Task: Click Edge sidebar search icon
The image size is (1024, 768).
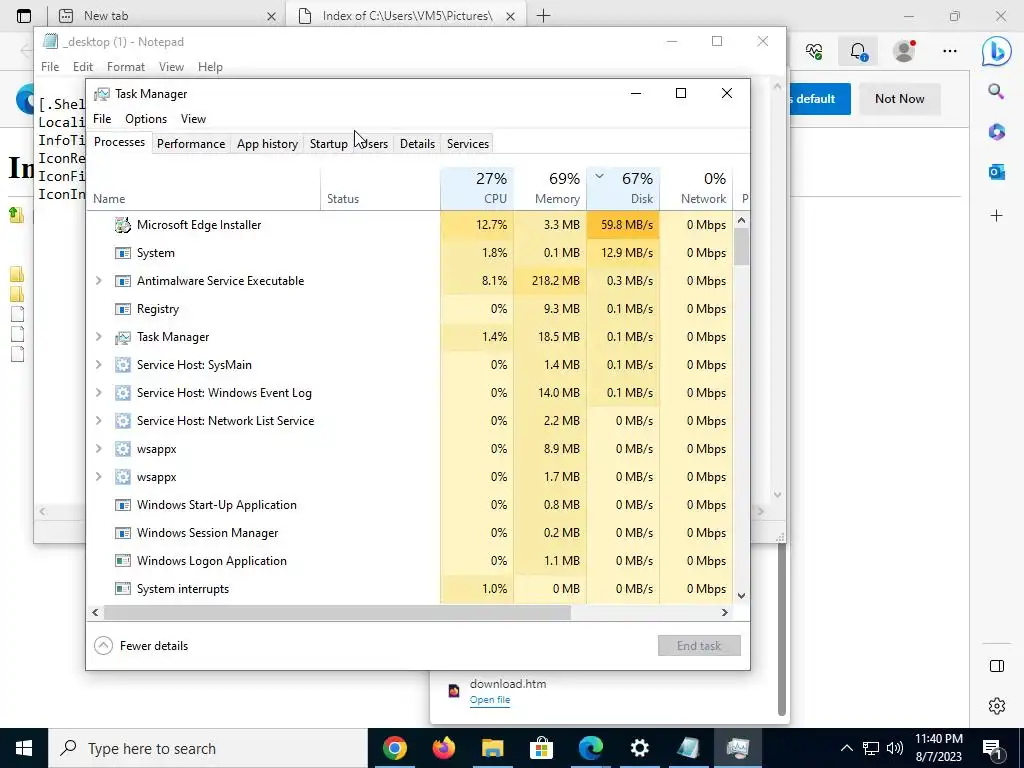Action: (x=996, y=91)
